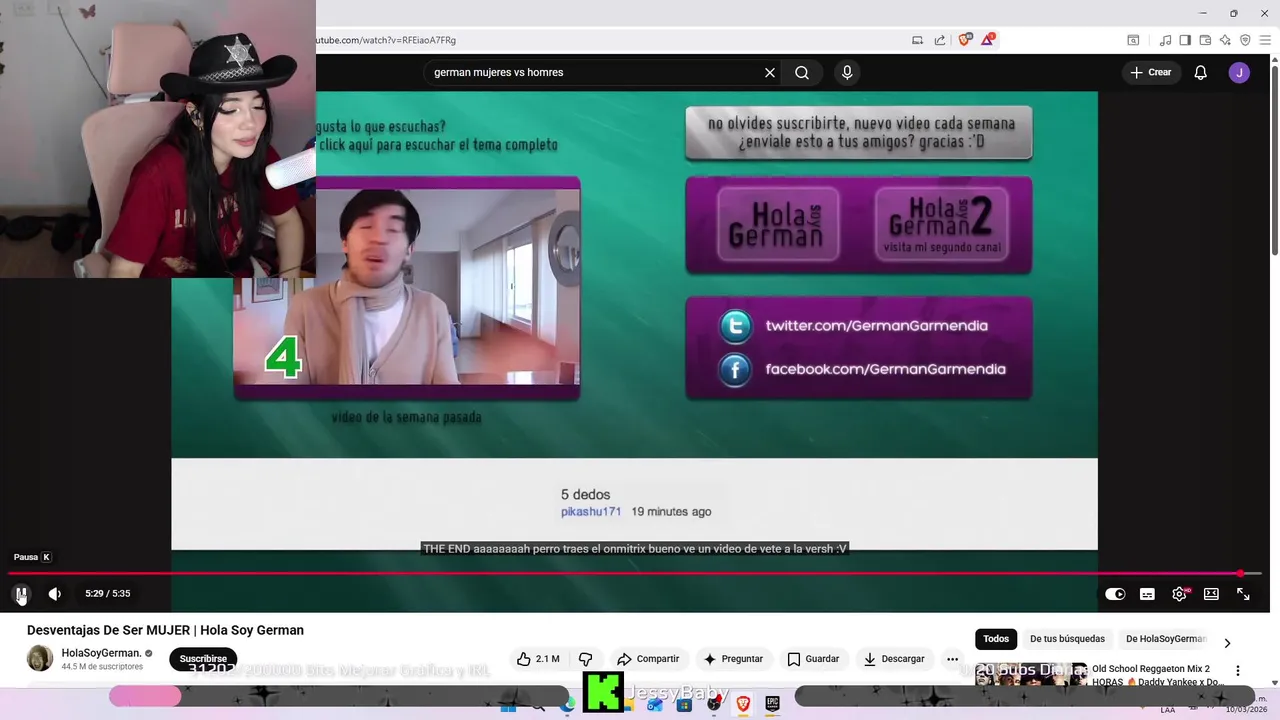Viewport: 1280px width, 720px height.
Task: Open the J account avatar menu
Action: pos(1239,72)
